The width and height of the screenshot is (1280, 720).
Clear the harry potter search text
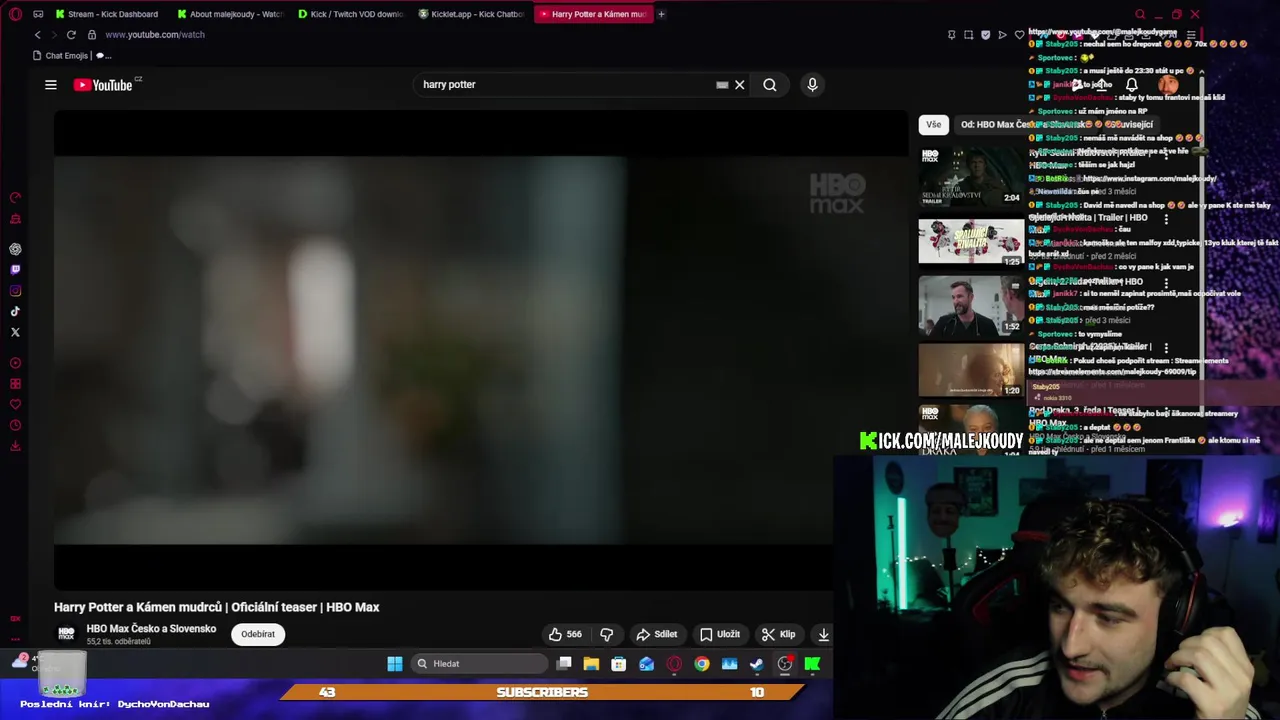[x=740, y=85]
